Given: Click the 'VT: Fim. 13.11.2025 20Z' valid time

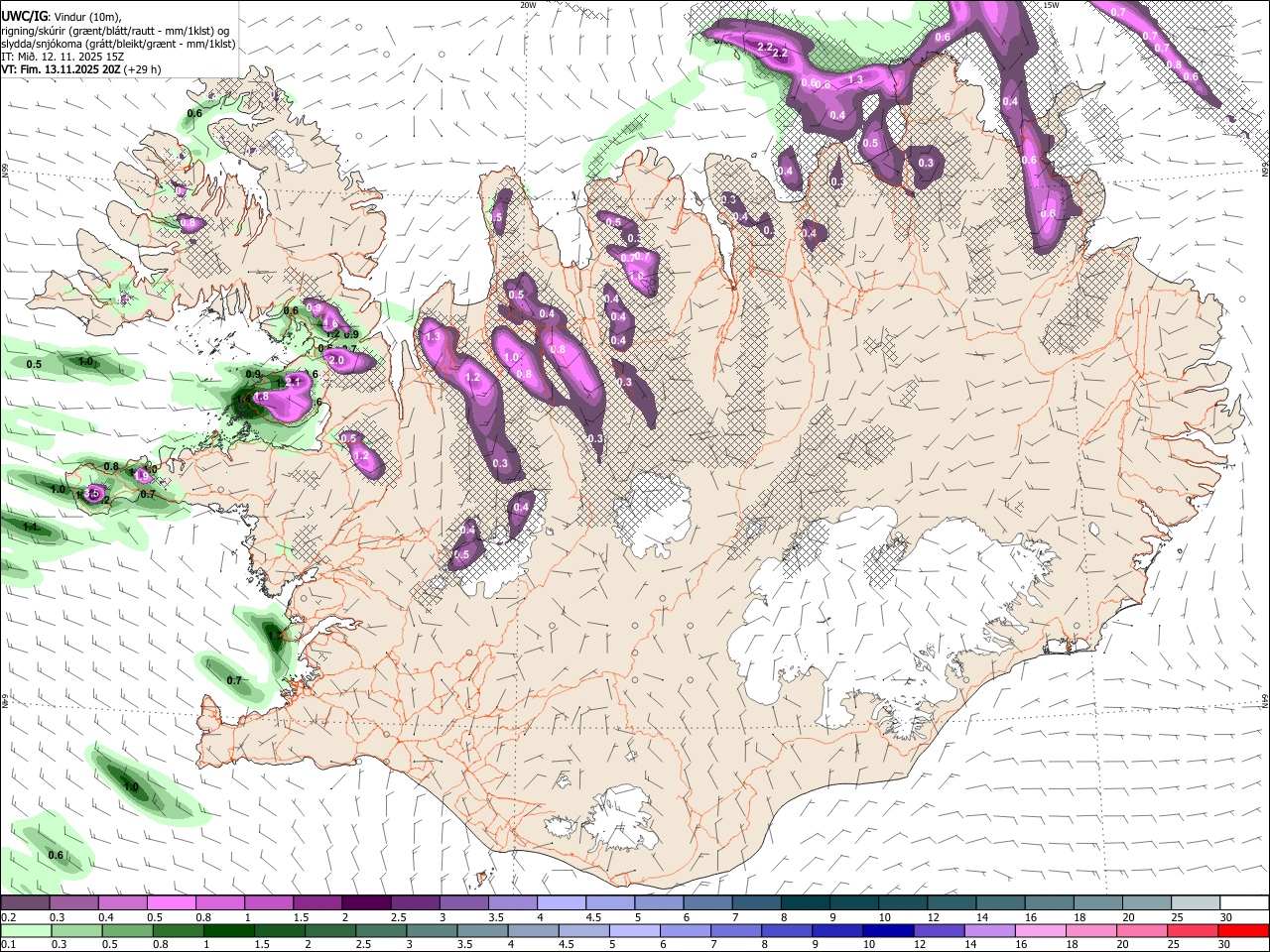Looking at the screenshot, I should [x=62, y=69].
